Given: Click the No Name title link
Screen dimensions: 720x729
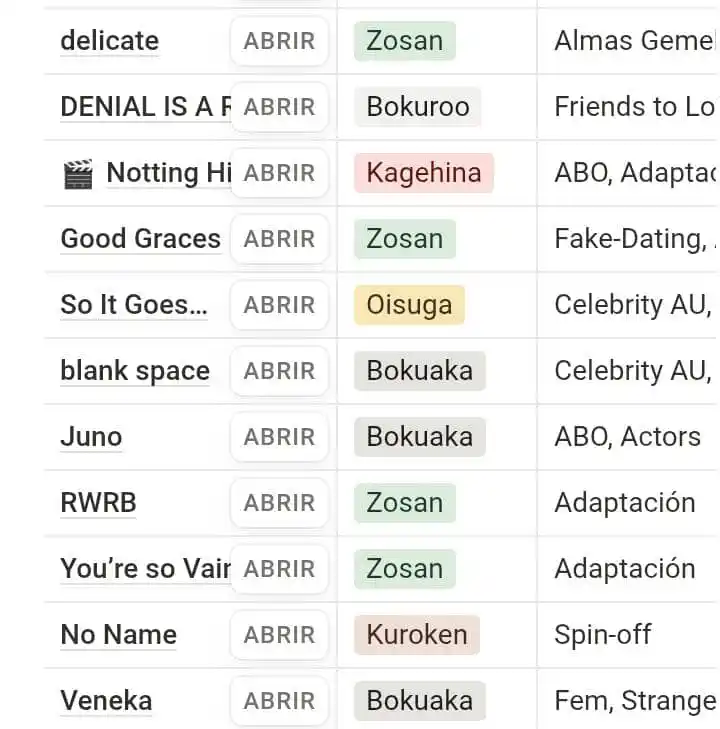Looking at the screenshot, I should (119, 635).
